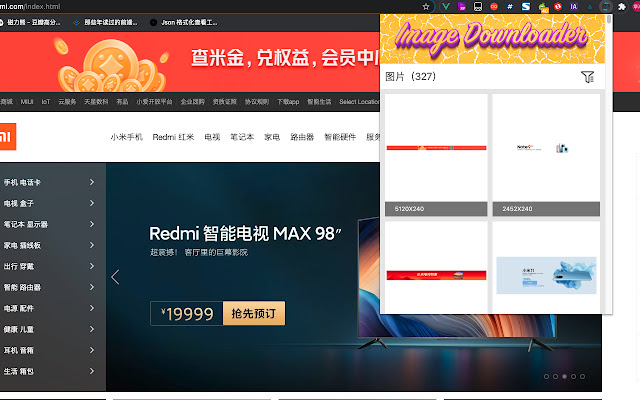
Task: Click the blue S extension icon
Action: click(x=526, y=7)
